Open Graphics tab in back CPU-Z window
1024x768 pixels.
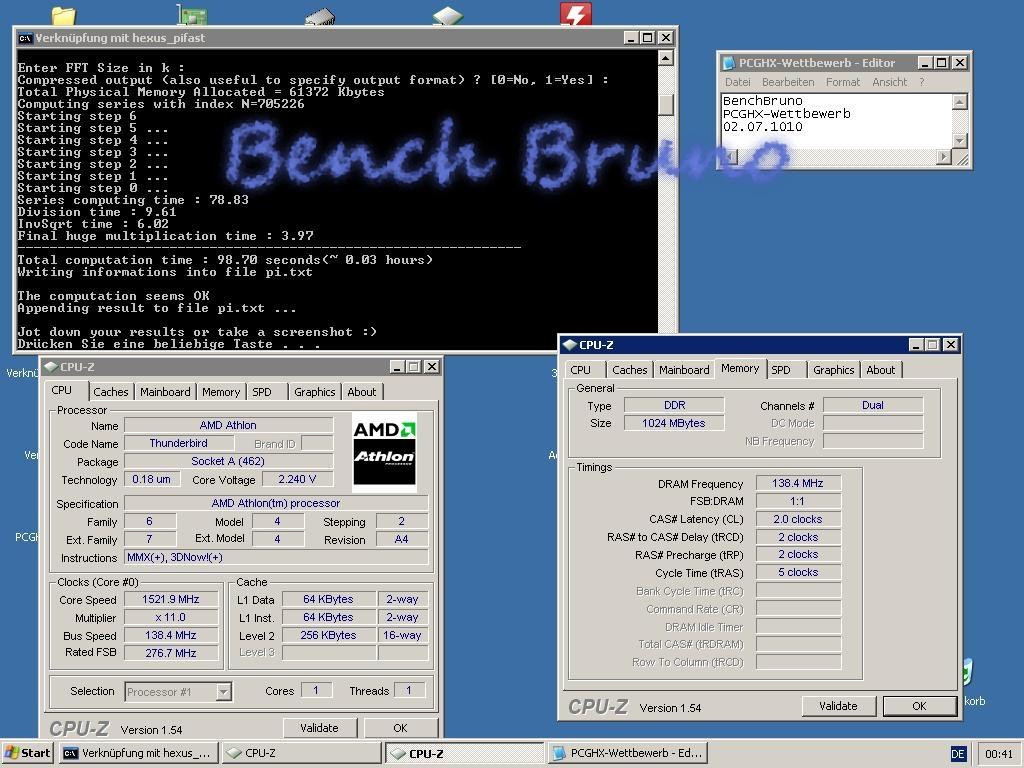click(x=314, y=392)
